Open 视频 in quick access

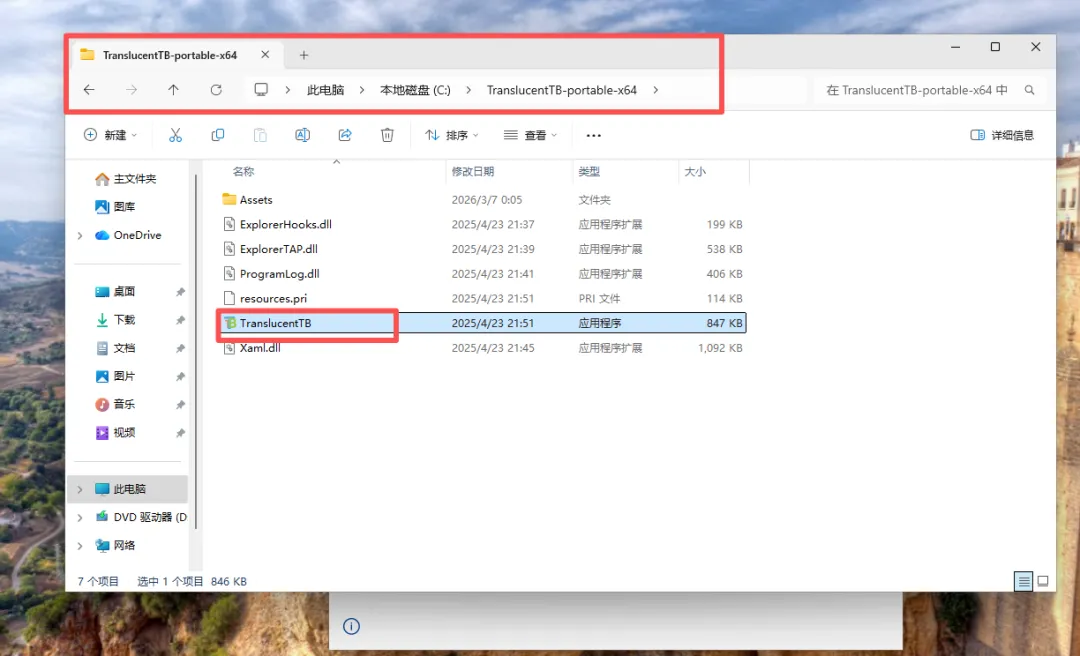(115, 433)
